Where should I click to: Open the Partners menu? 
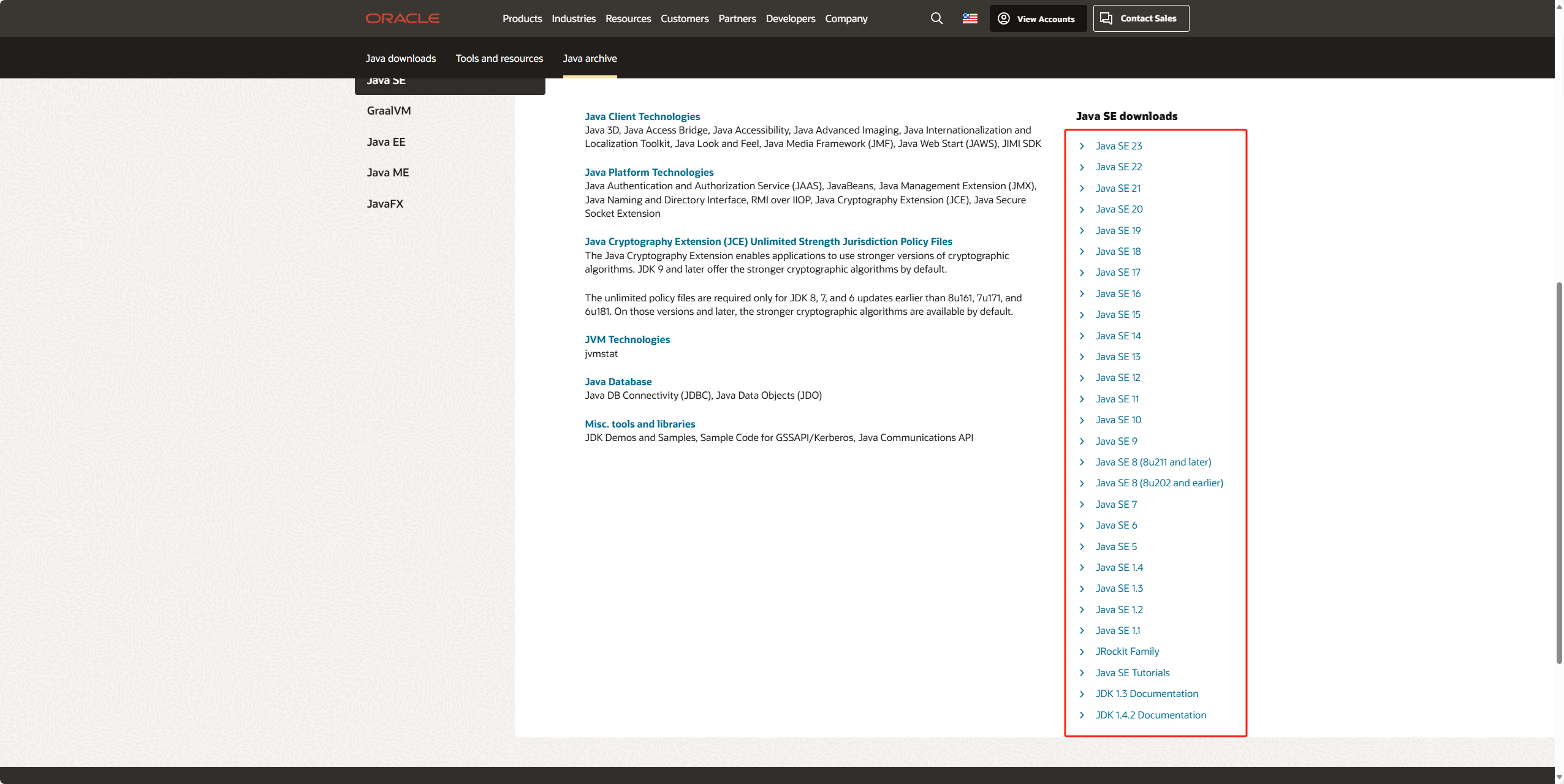737,18
